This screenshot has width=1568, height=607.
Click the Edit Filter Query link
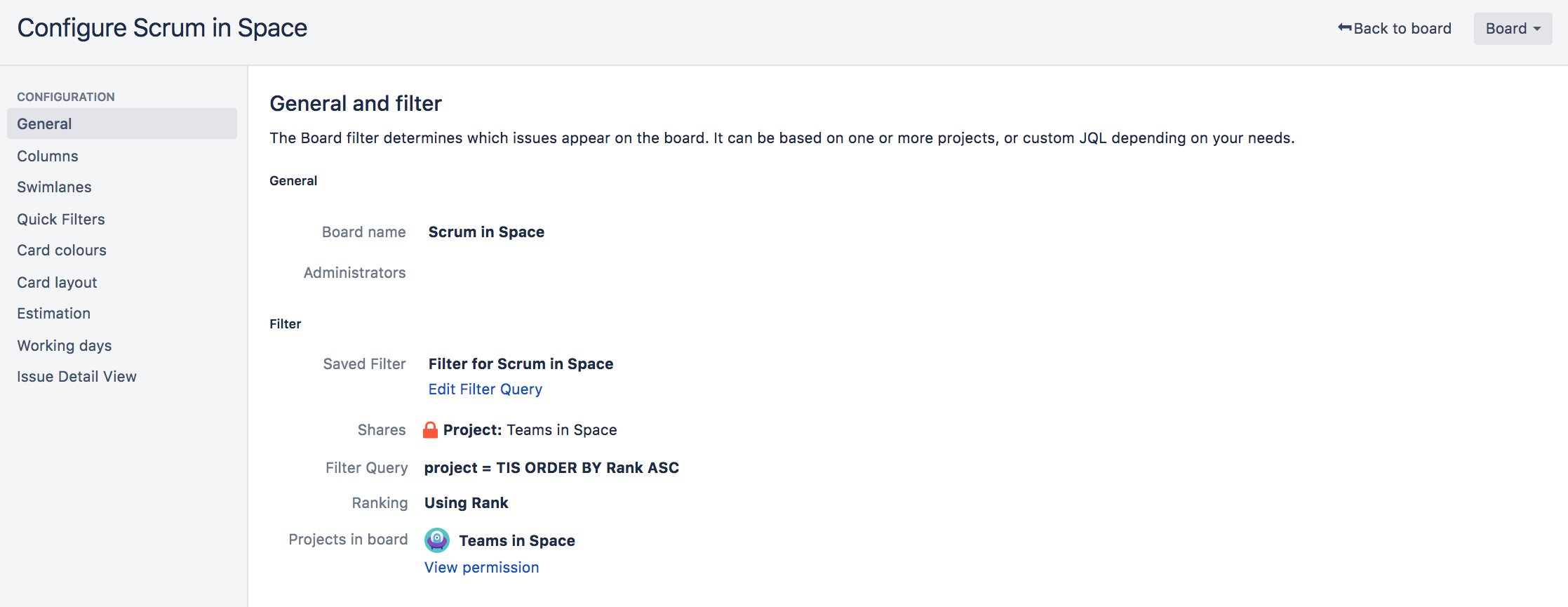tap(485, 389)
